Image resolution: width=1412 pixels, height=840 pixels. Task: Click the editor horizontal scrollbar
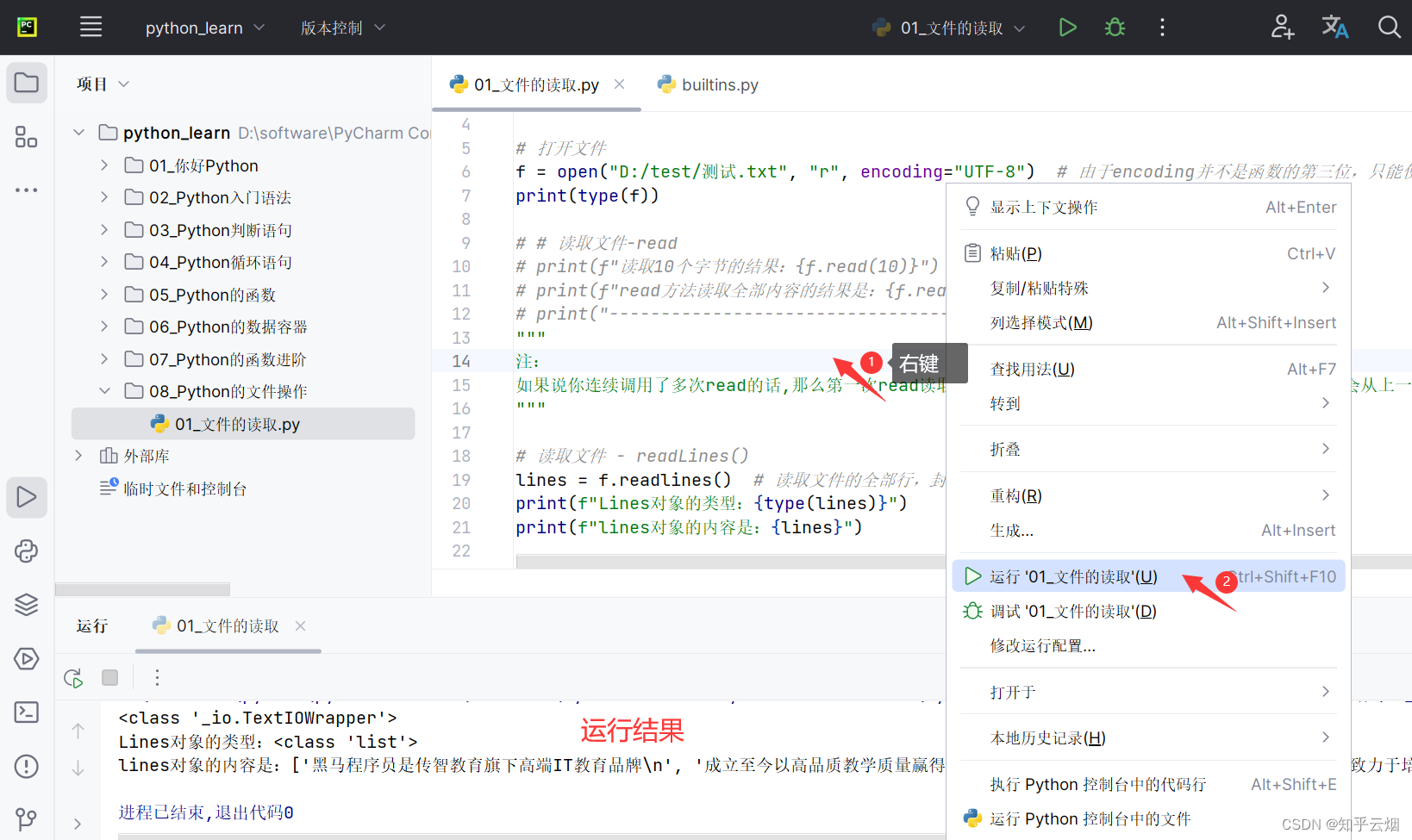730,562
